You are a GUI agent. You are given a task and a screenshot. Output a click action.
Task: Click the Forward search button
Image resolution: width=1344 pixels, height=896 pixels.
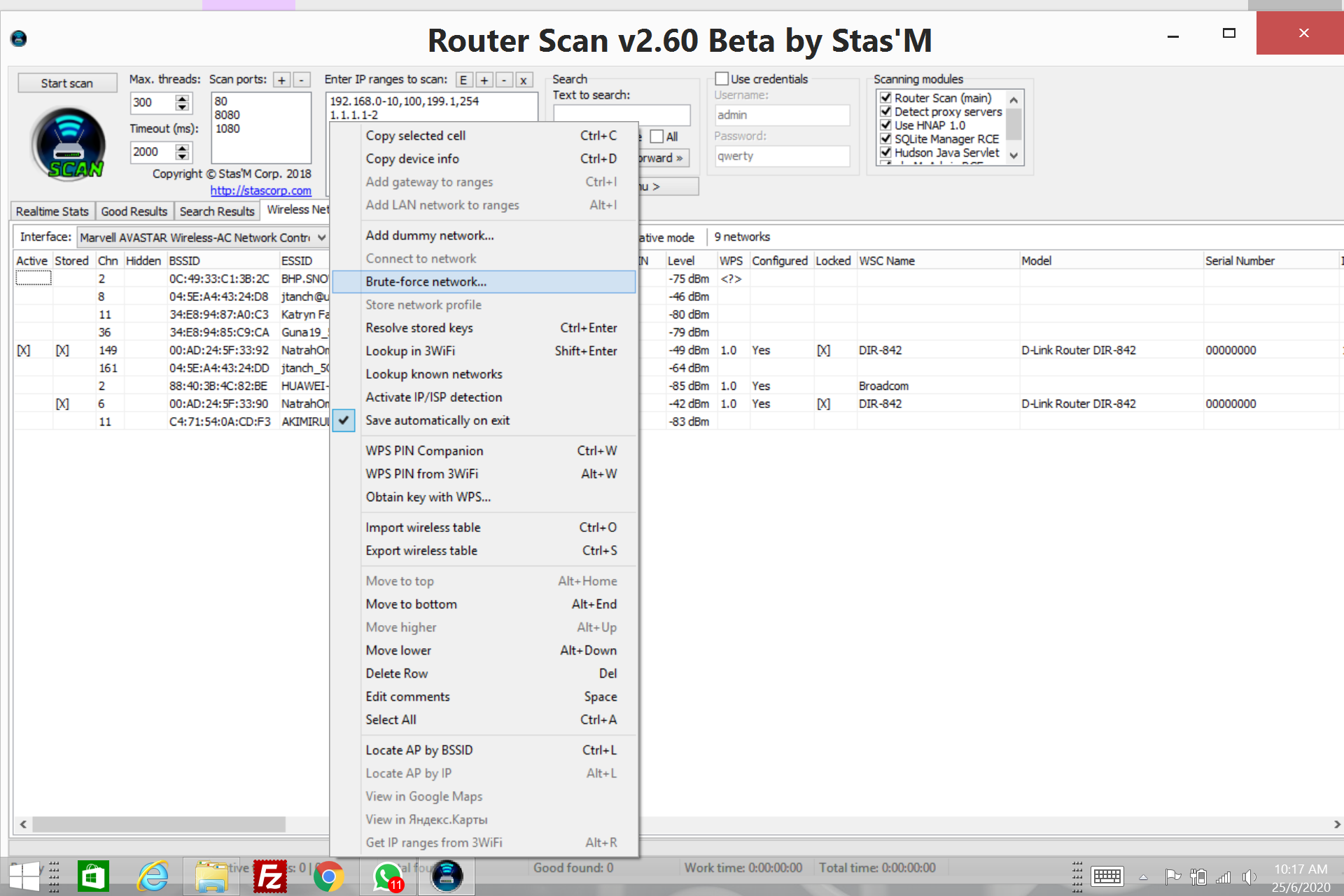tap(663, 158)
